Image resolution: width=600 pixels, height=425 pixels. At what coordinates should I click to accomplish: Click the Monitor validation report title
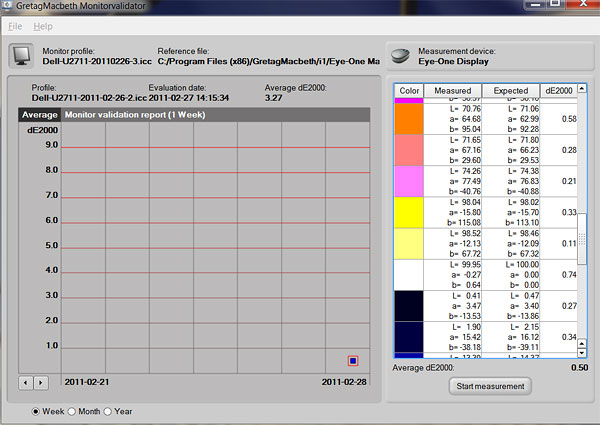[135, 115]
